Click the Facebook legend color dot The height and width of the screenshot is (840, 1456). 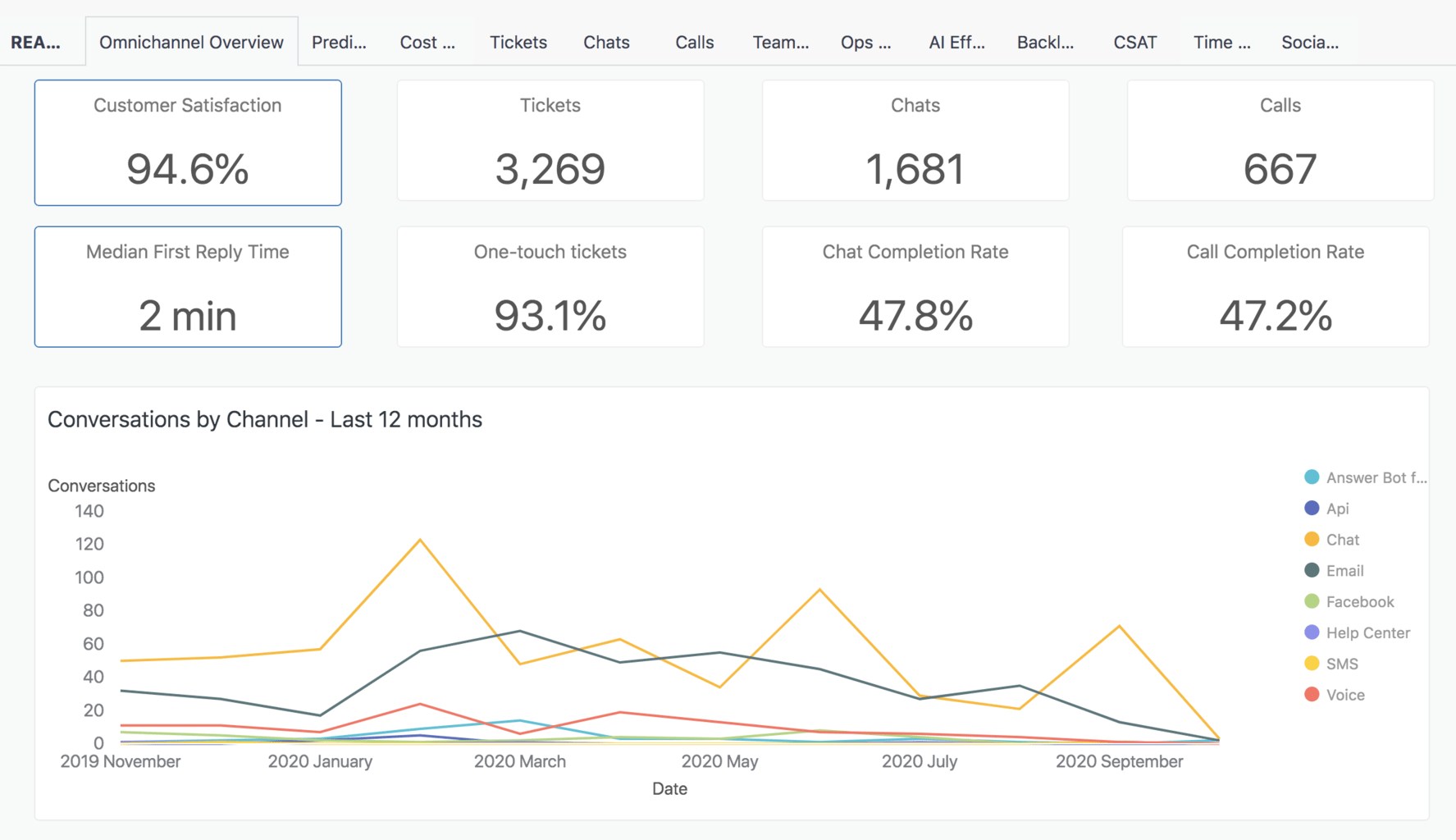(x=1312, y=602)
